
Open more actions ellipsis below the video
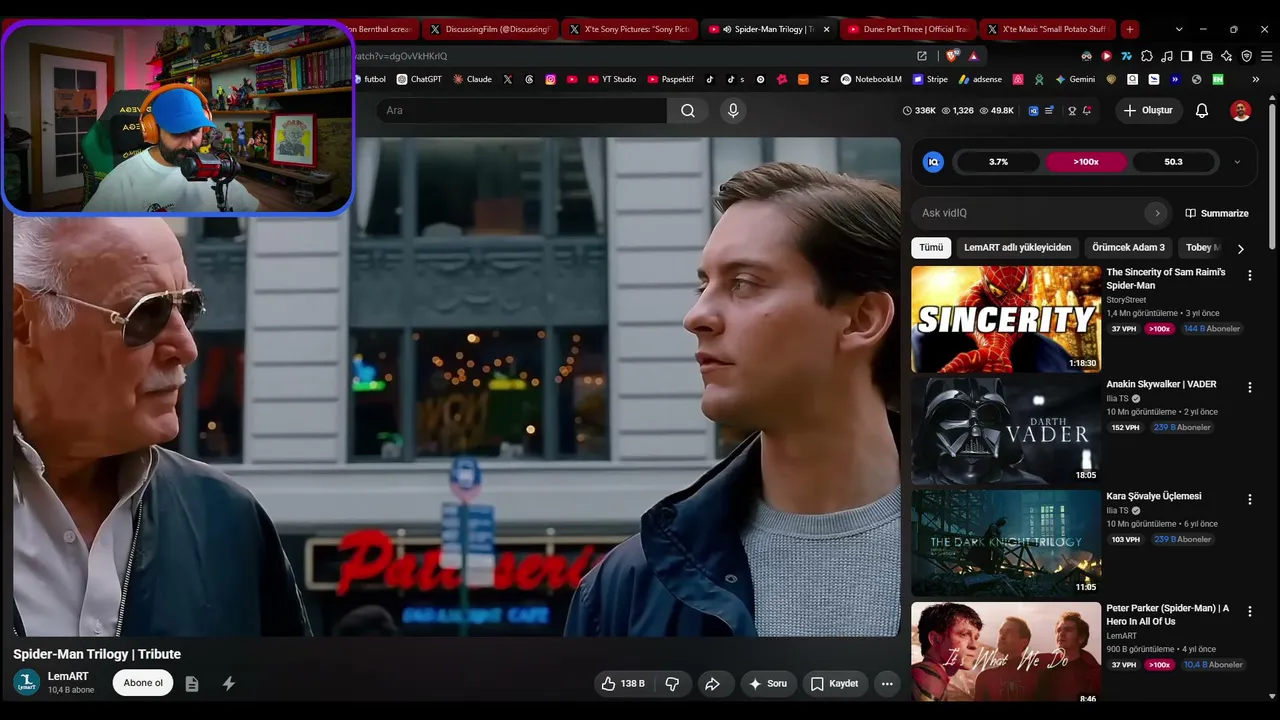(887, 684)
